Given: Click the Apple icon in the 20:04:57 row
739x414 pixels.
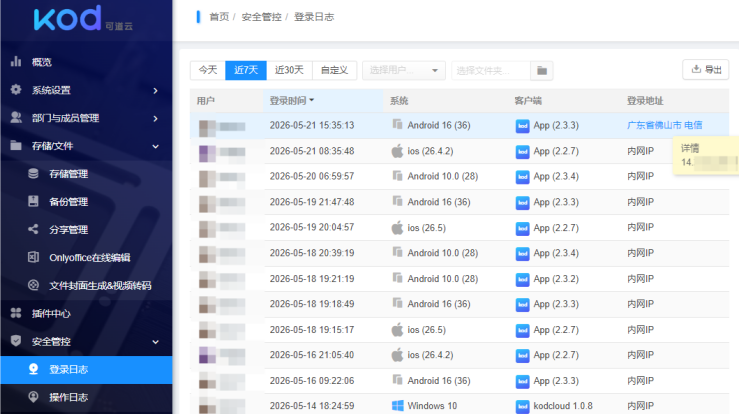Looking at the screenshot, I should click(397, 228).
